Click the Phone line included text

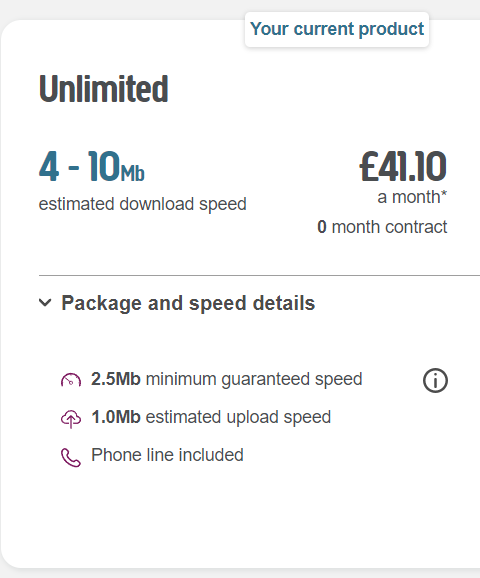(x=167, y=455)
